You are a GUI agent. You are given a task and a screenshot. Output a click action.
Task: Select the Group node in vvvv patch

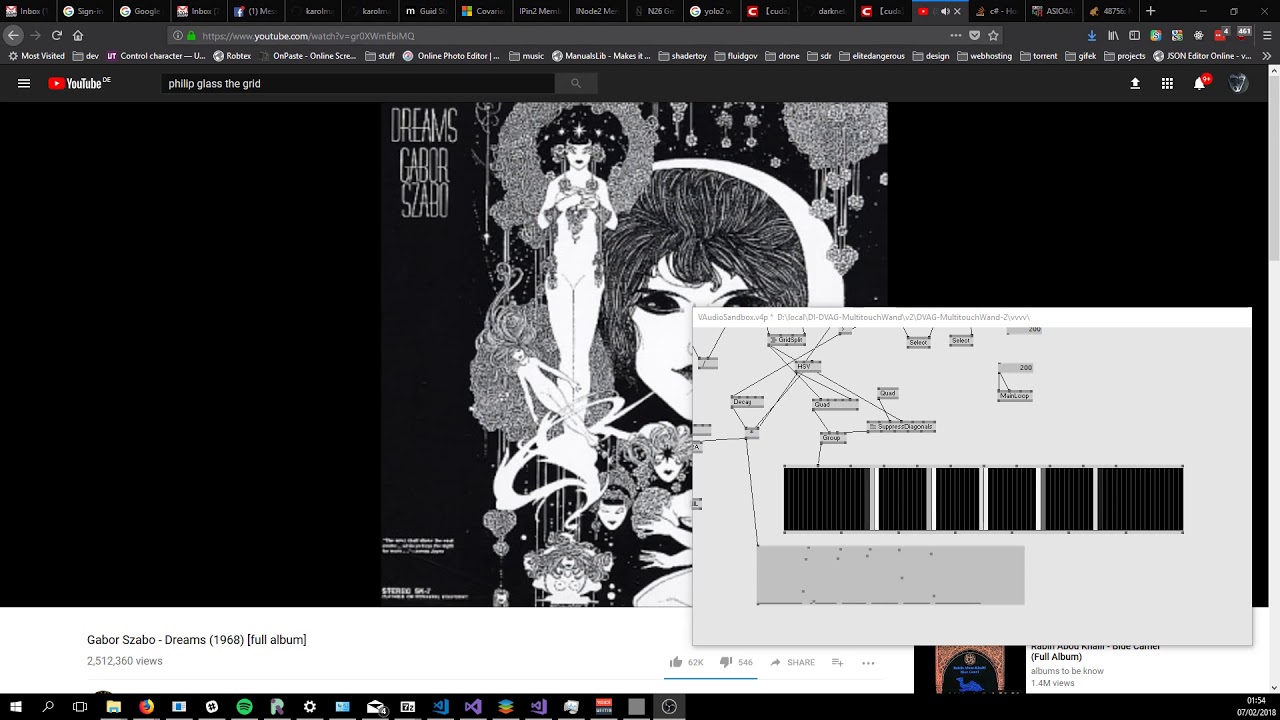(832, 438)
